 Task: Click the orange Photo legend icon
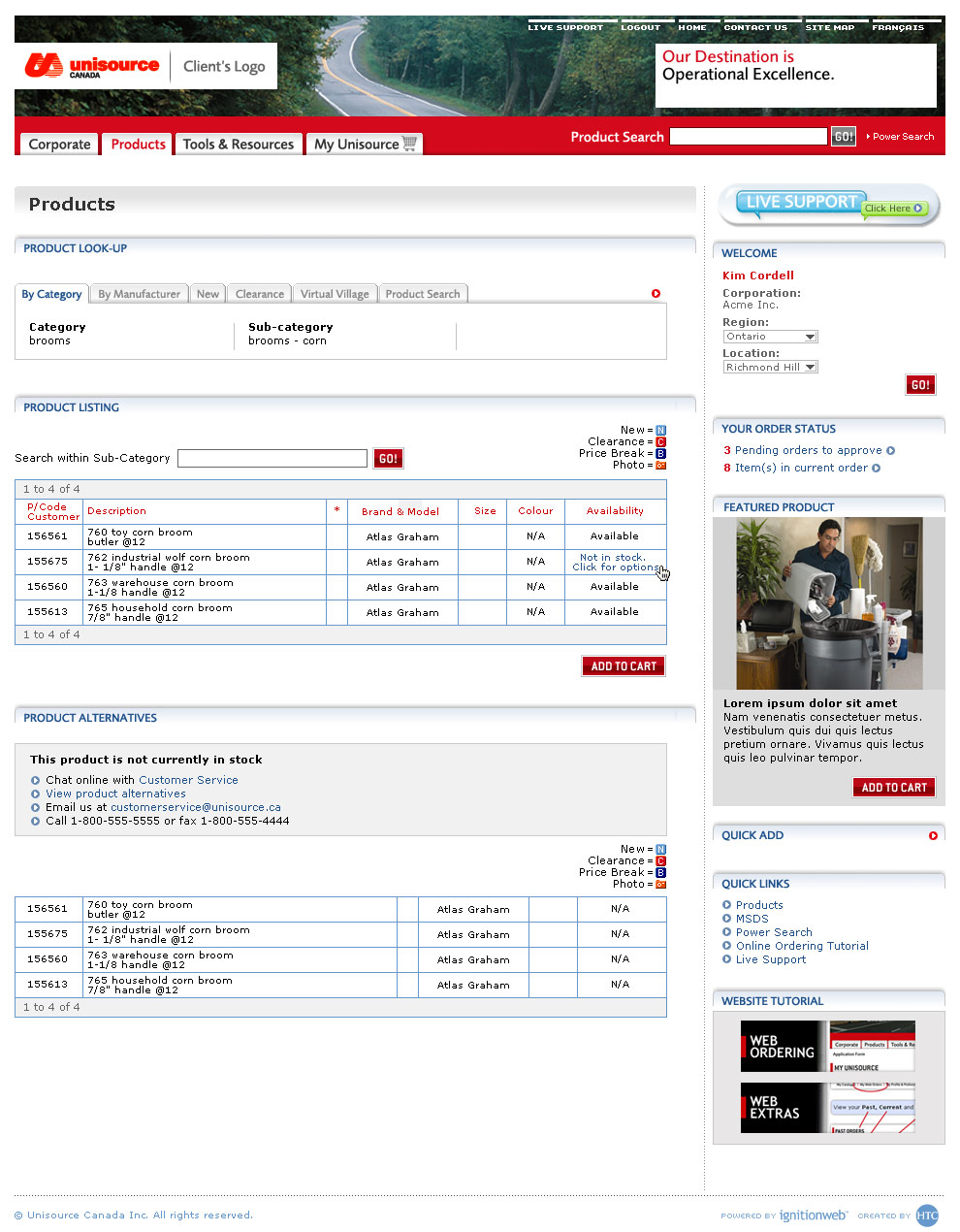(660, 465)
